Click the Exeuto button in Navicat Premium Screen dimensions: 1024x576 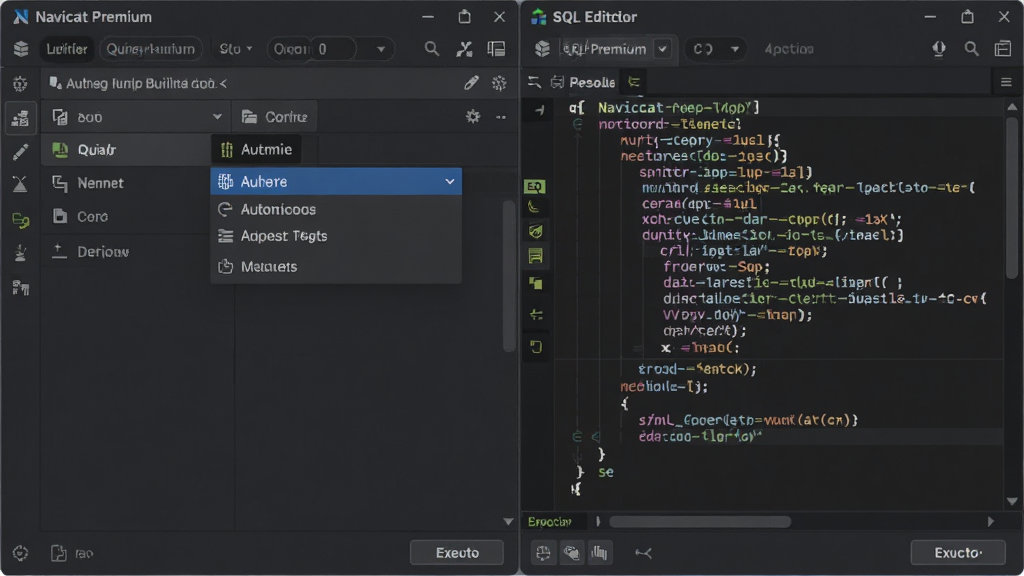click(456, 552)
